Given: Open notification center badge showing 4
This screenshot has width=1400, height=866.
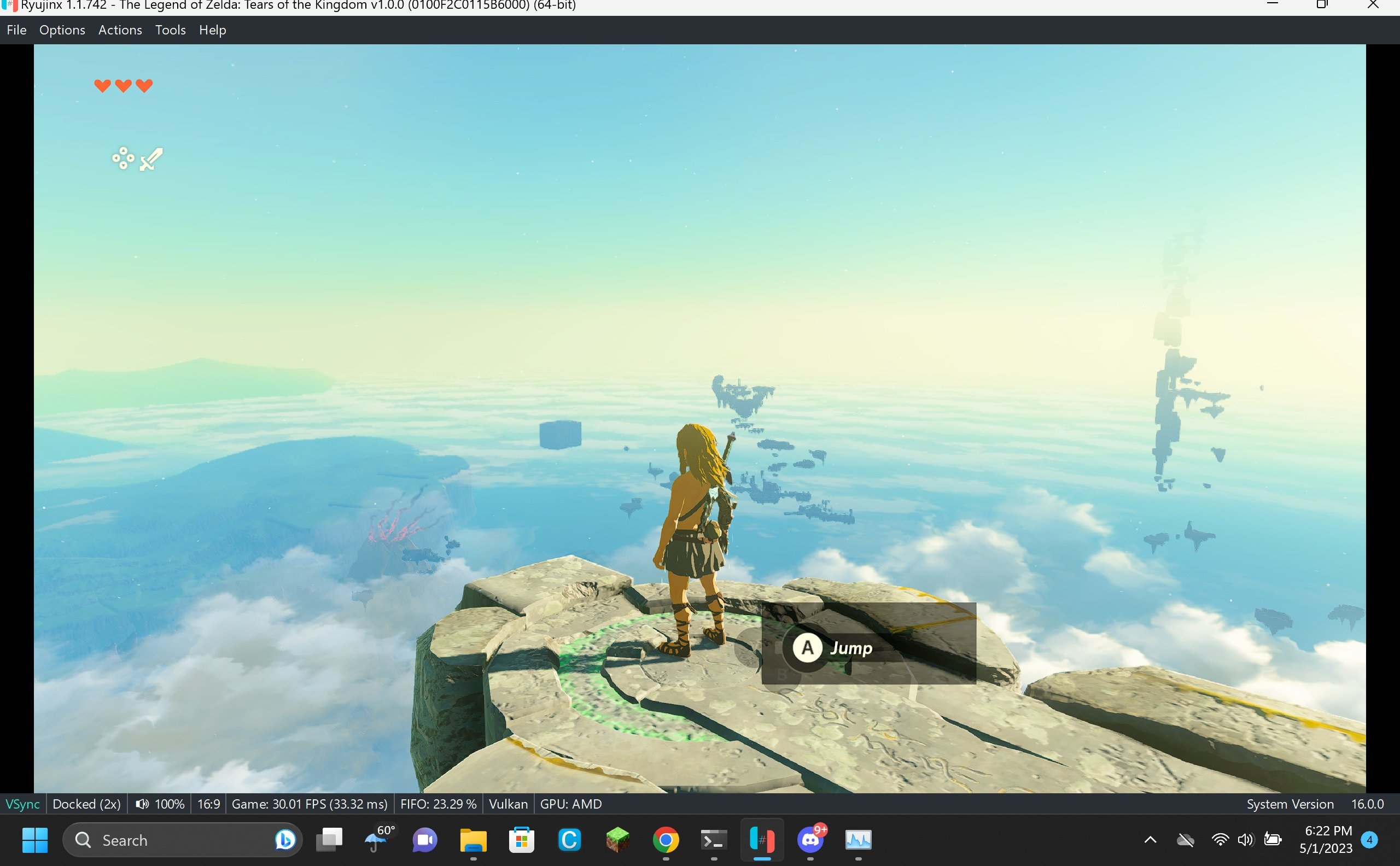Looking at the screenshot, I should tap(1369, 840).
